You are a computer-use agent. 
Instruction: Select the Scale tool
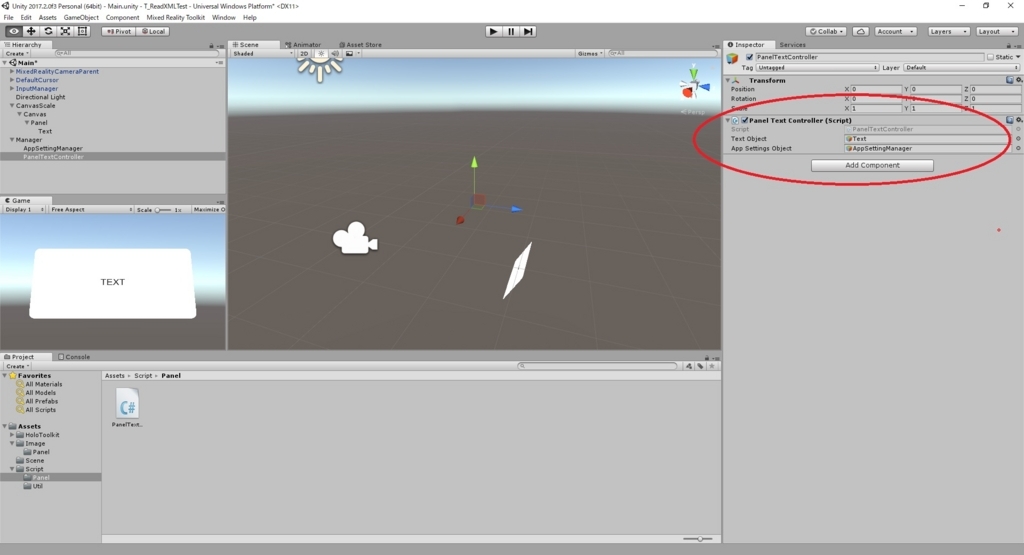click(65, 31)
